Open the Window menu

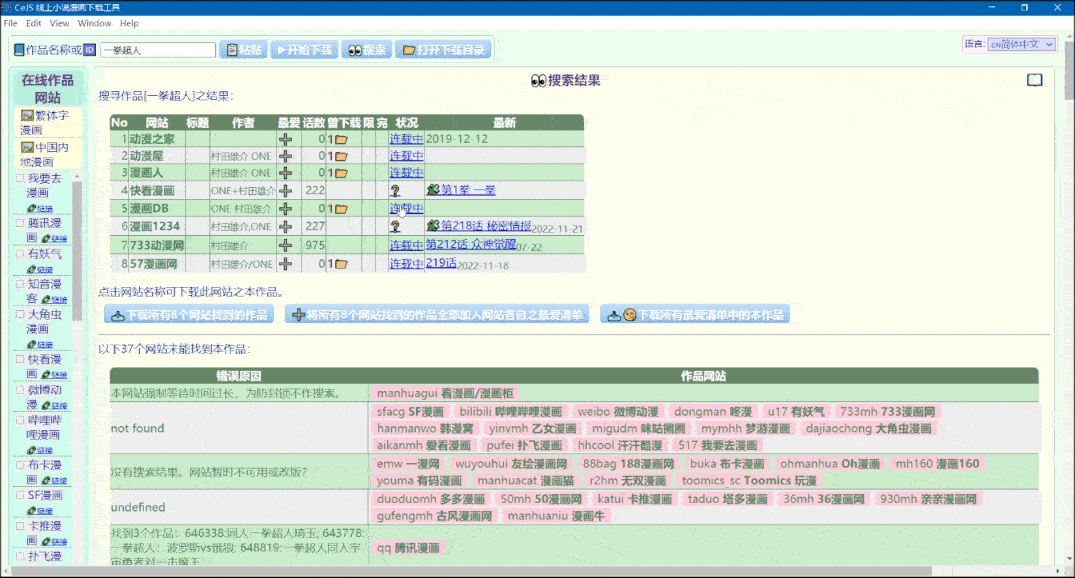coord(95,23)
